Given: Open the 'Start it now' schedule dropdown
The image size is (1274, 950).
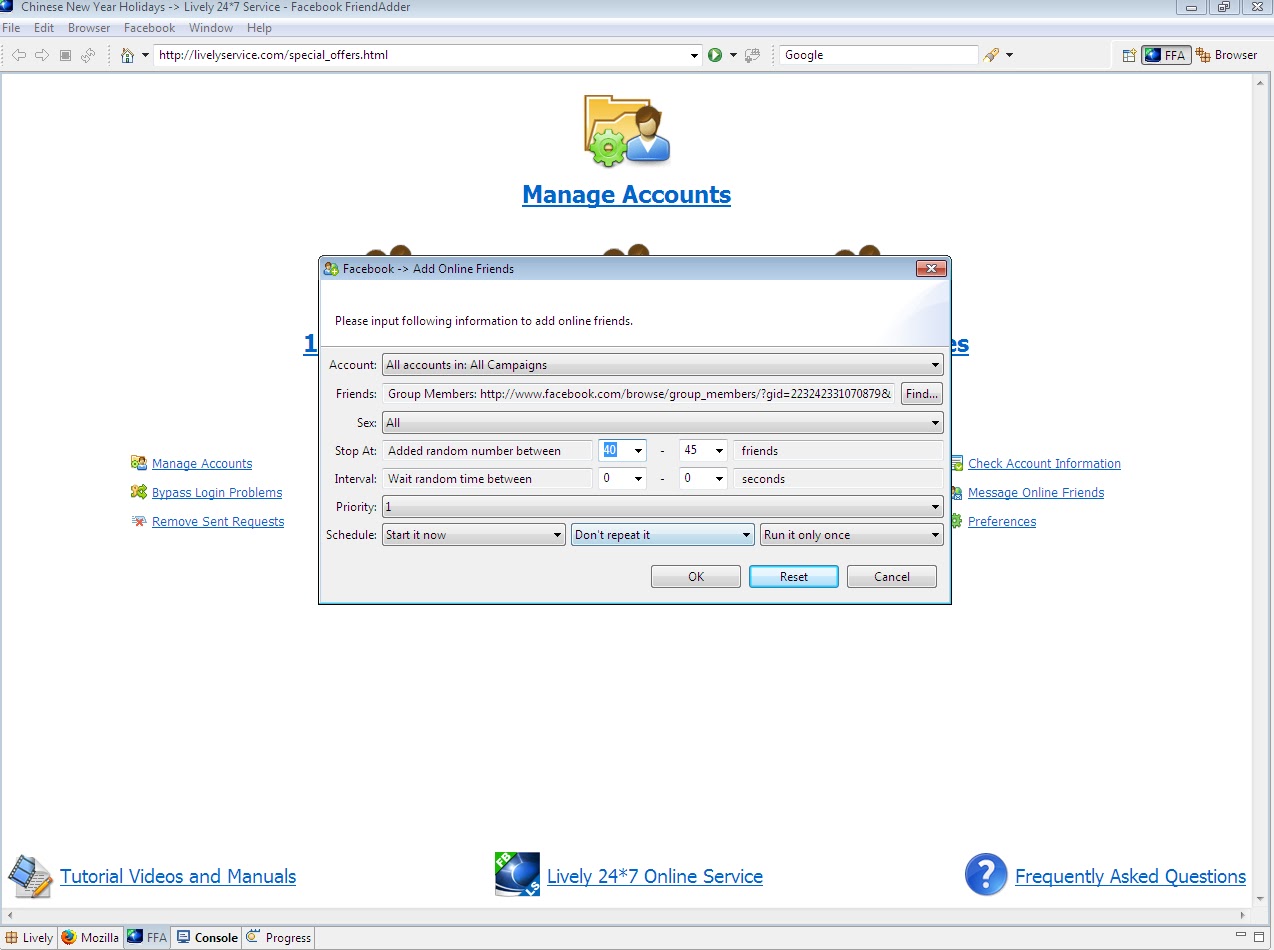Looking at the screenshot, I should click(474, 535).
